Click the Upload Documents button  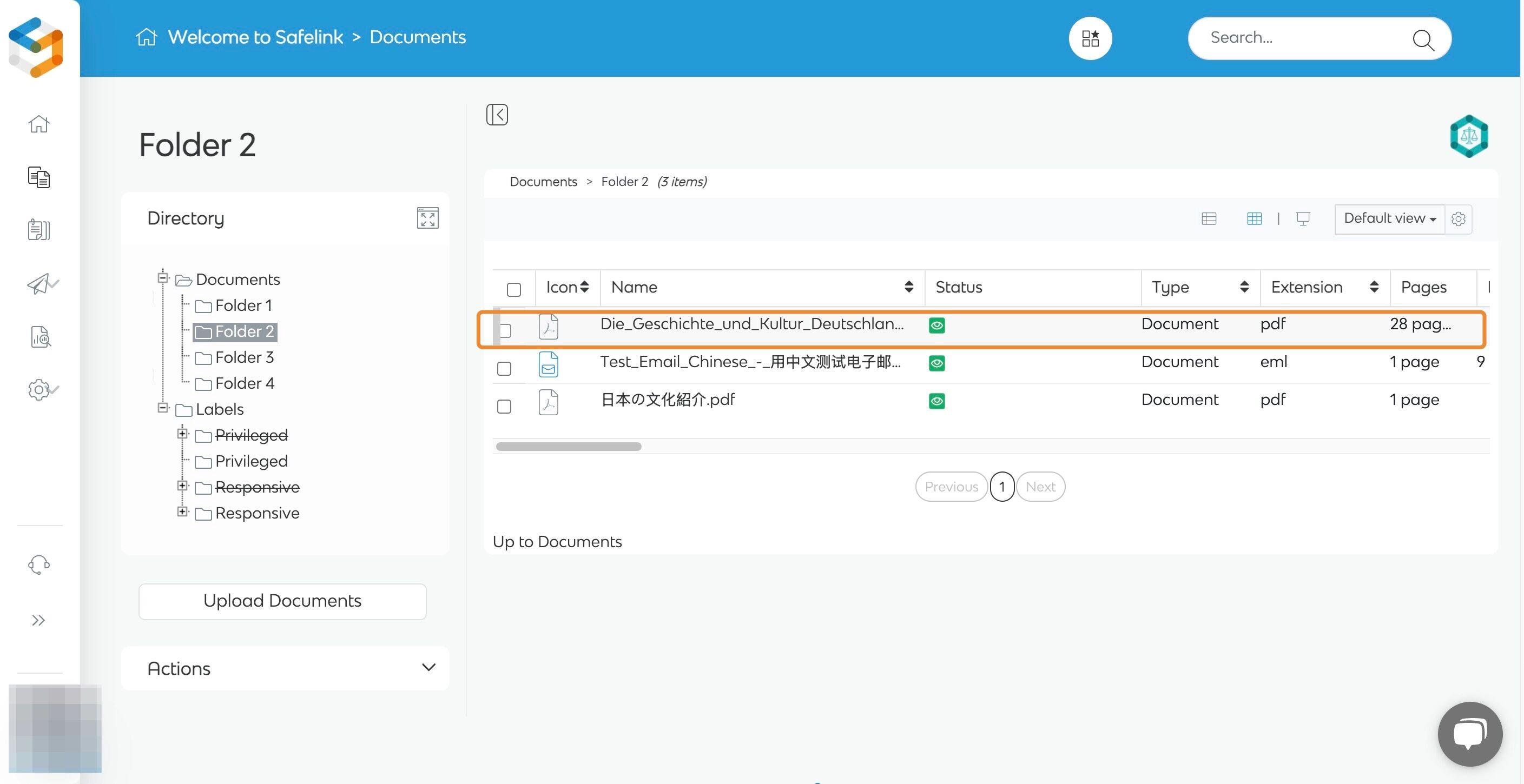(x=282, y=601)
